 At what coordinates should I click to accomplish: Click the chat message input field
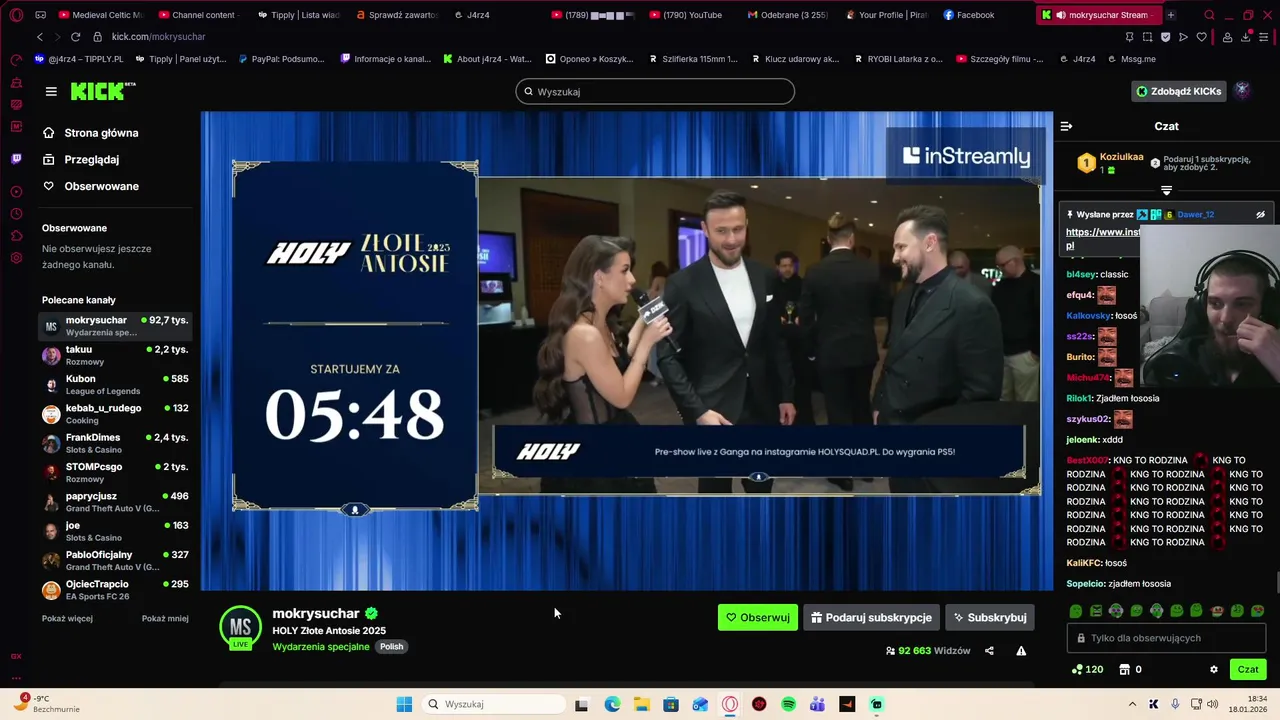tap(1166, 638)
